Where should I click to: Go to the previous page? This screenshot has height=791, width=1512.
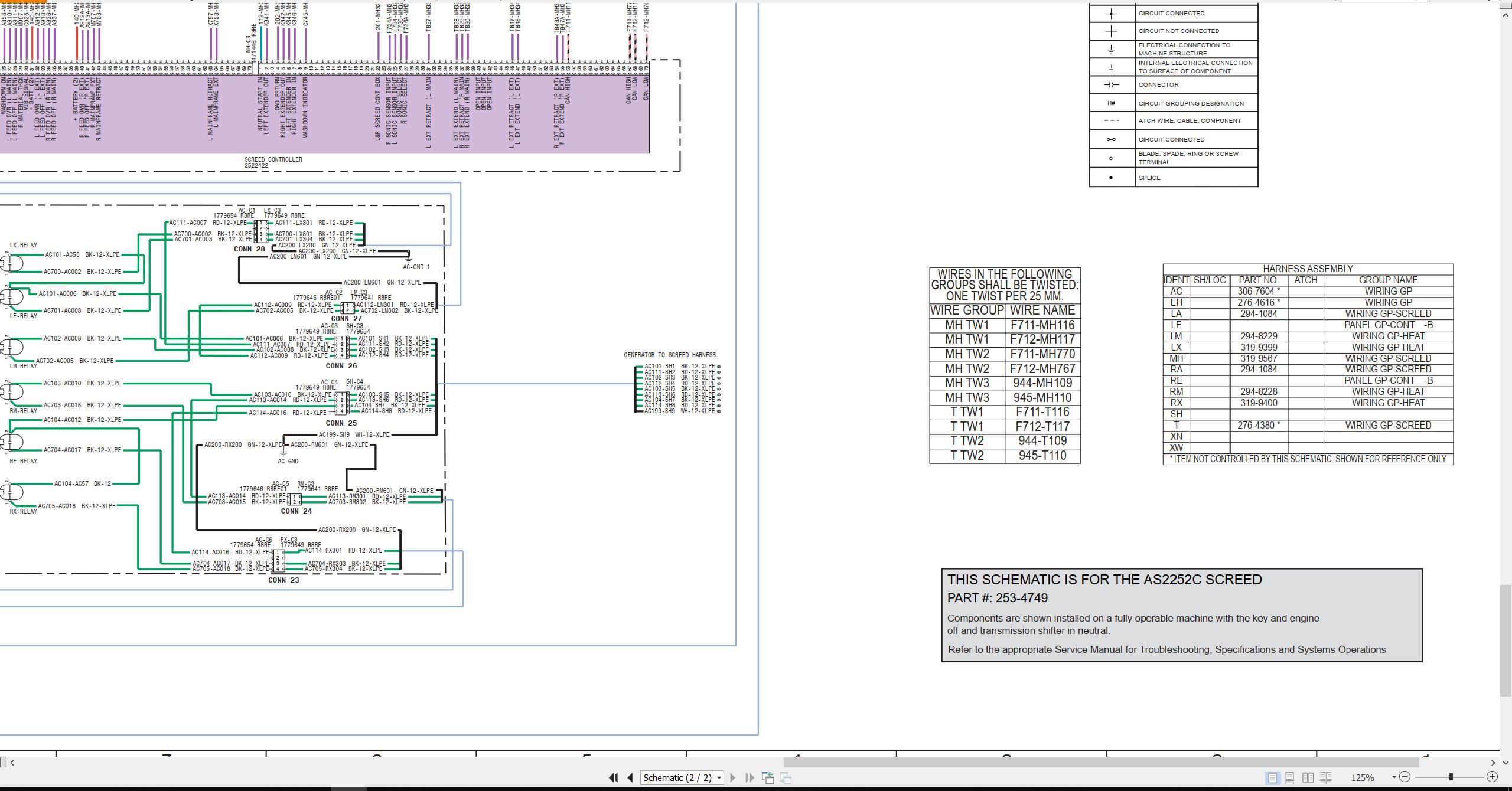pyautogui.click(x=630, y=777)
